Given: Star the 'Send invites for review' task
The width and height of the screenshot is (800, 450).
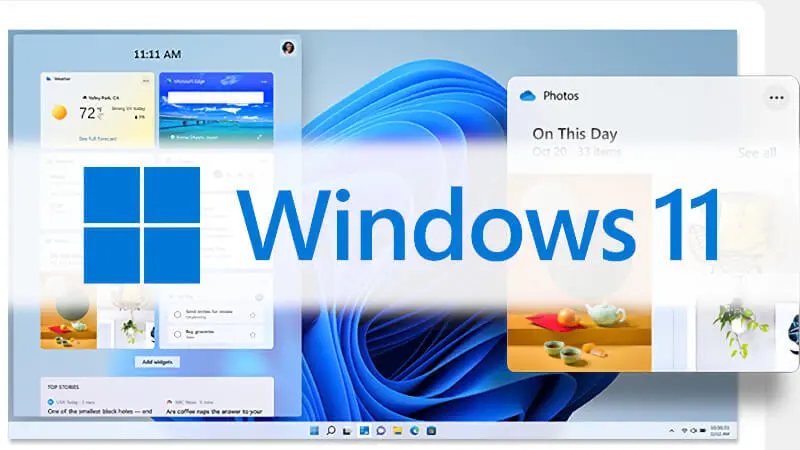Looking at the screenshot, I should click(x=253, y=315).
